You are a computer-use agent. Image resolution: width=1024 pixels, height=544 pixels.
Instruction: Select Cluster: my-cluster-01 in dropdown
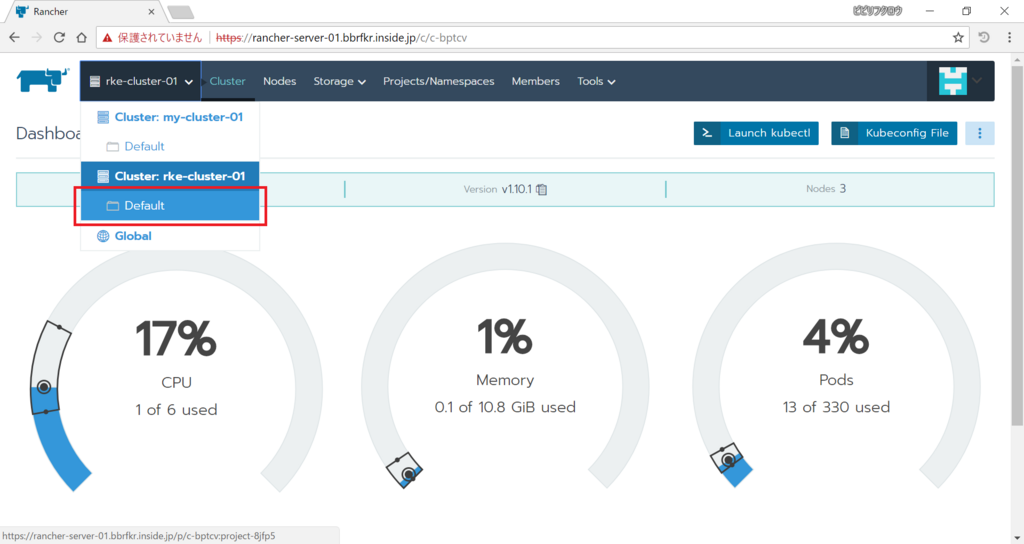click(170, 117)
